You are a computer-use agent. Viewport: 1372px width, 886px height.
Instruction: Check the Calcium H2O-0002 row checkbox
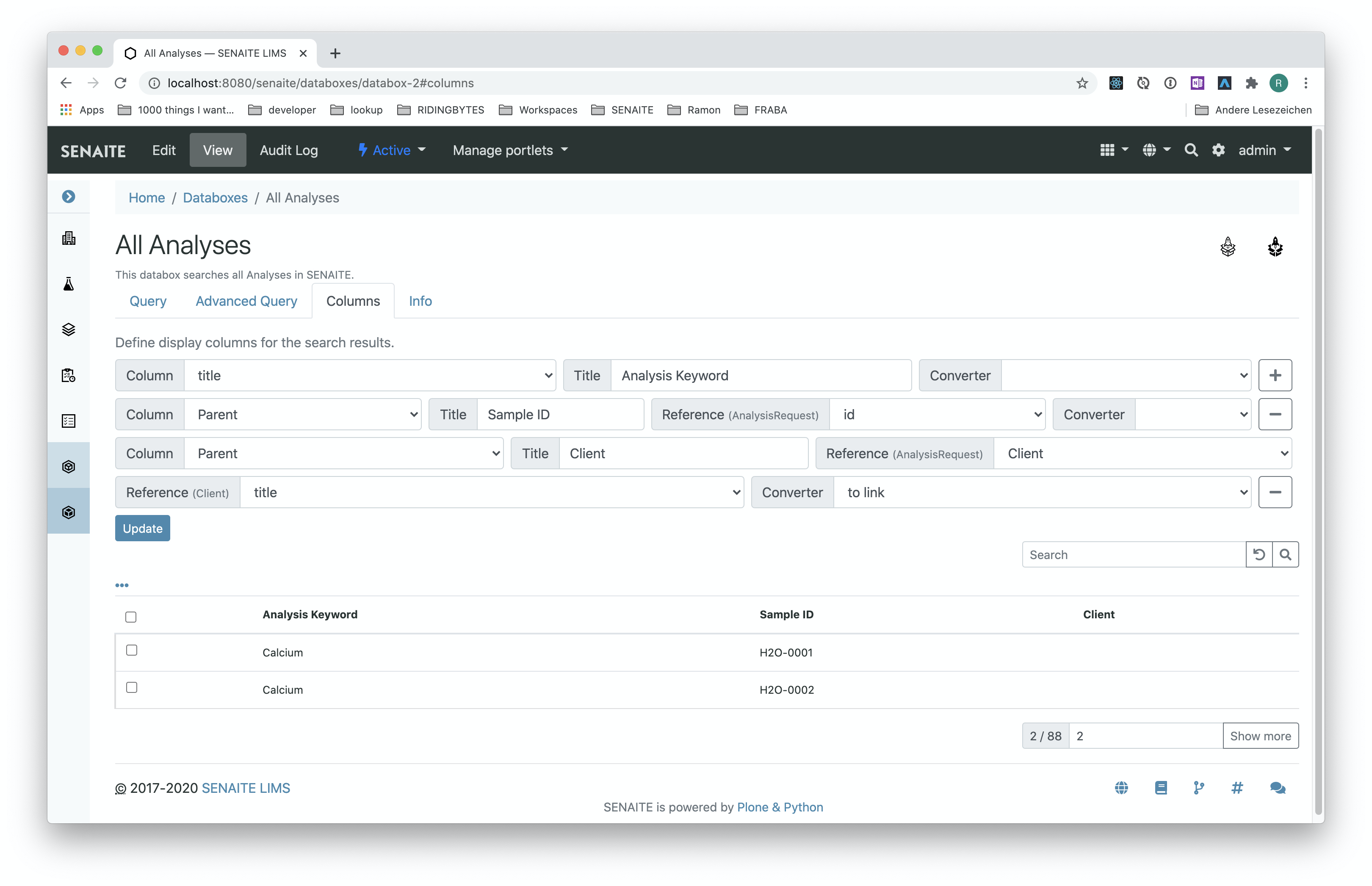[x=131, y=687]
